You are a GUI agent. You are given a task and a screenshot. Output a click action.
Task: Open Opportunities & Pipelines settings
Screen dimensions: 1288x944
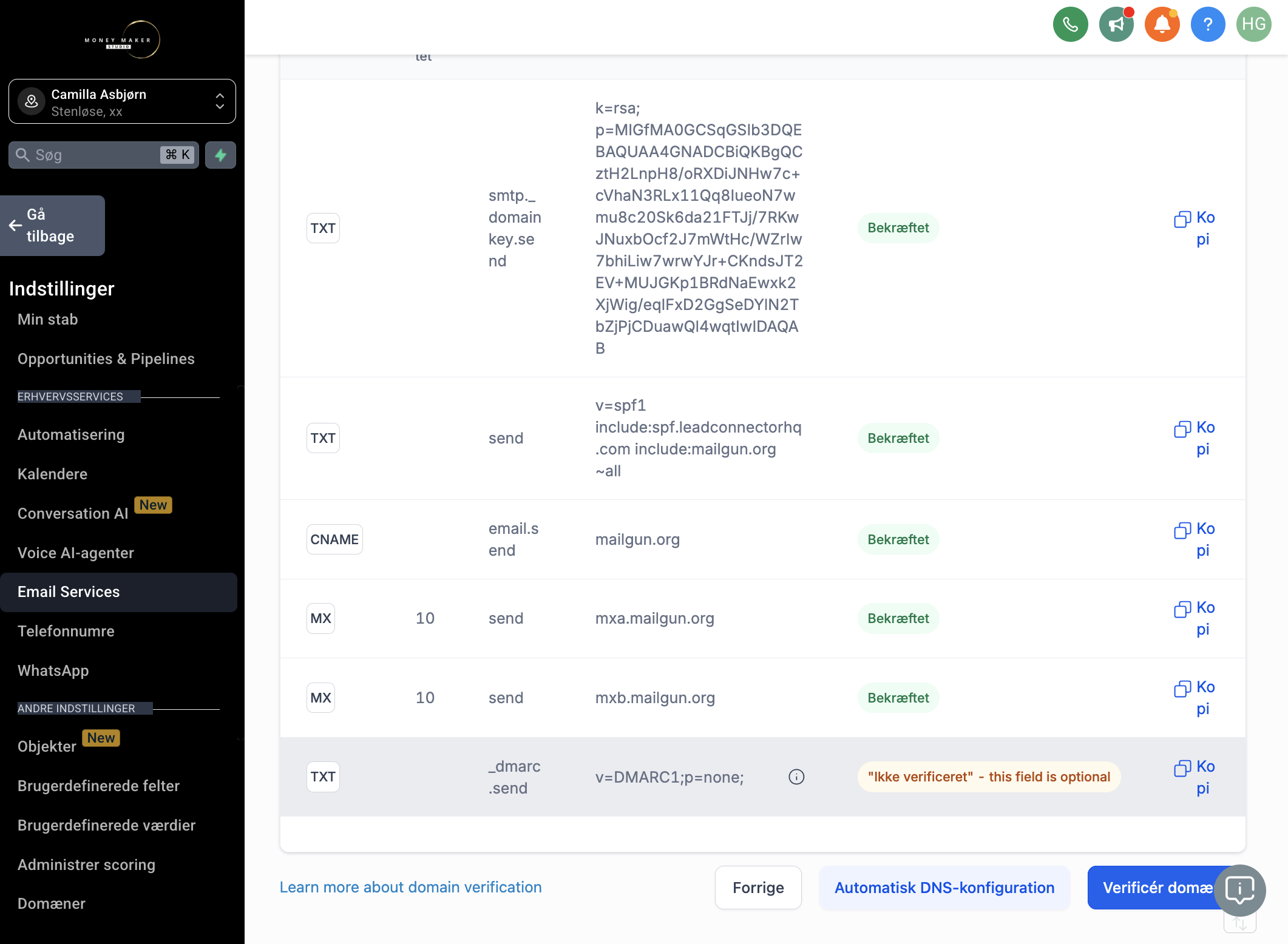click(106, 359)
